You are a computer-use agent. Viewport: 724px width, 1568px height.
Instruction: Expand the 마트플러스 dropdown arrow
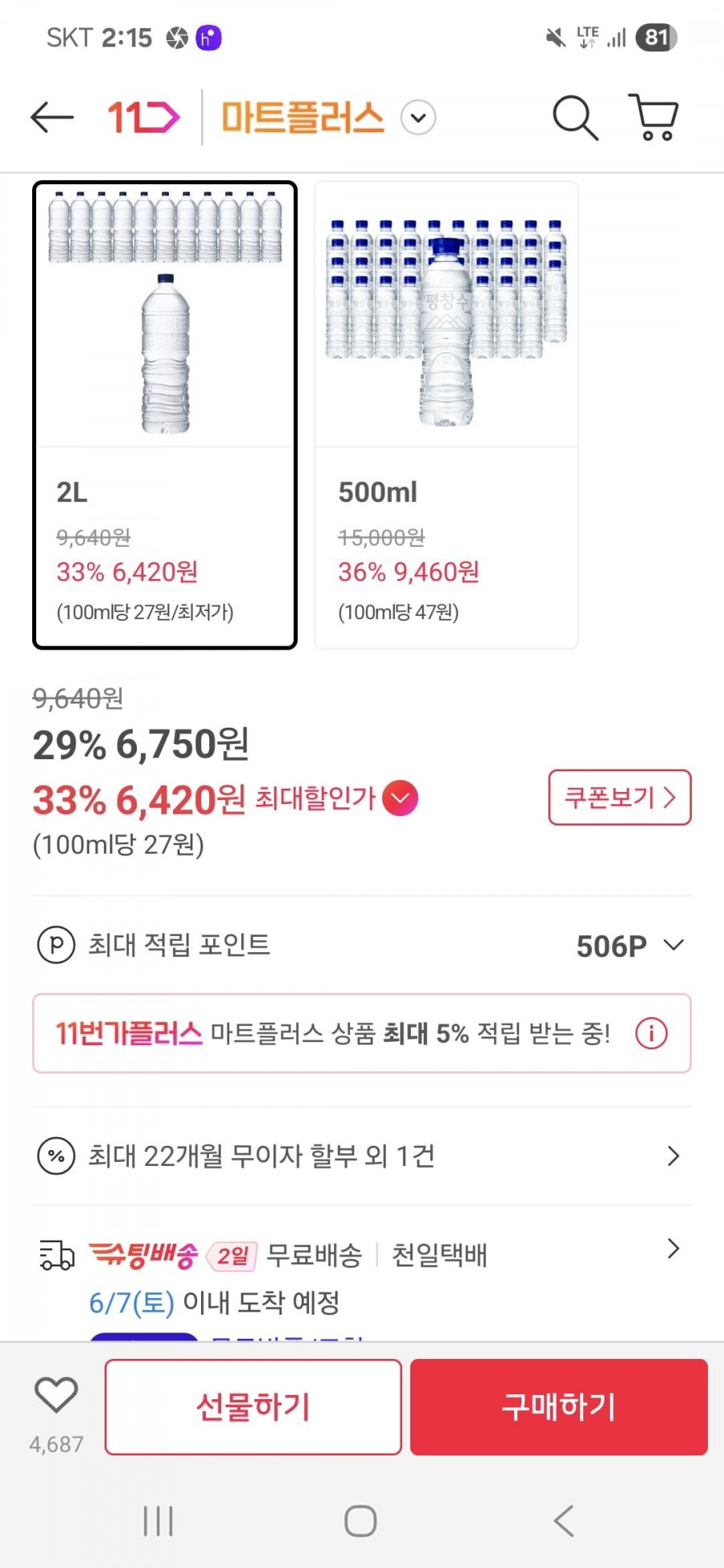pos(418,118)
